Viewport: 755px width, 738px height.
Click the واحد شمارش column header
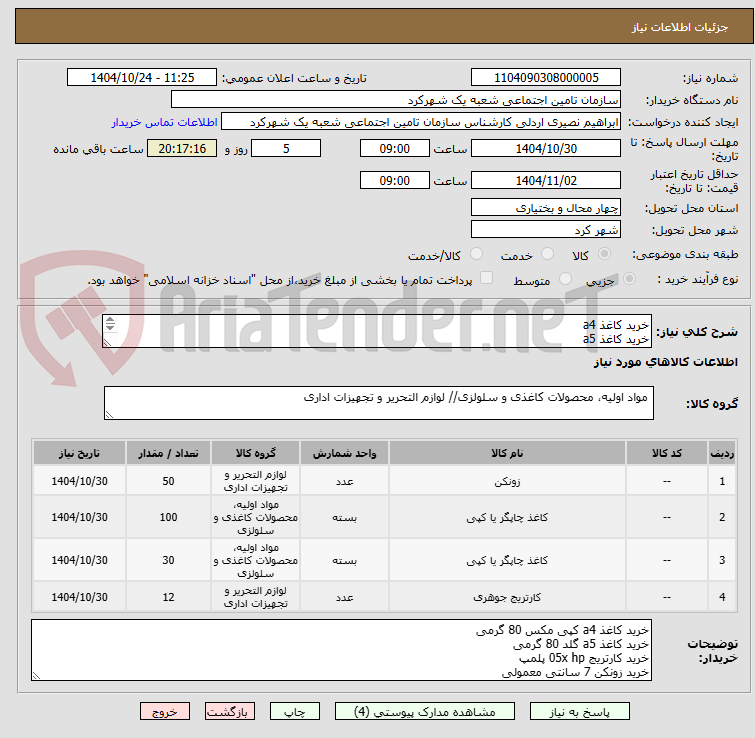[x=344, y=453]
